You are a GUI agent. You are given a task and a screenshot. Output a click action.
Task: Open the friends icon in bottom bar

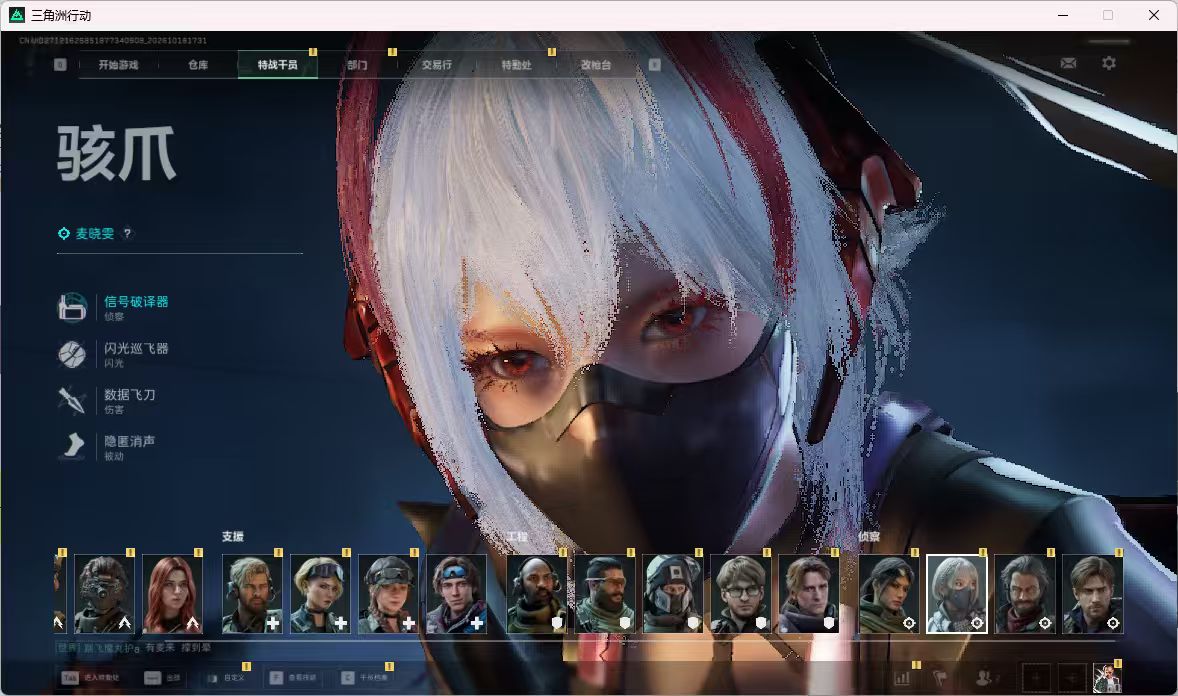tap(984, 677)
